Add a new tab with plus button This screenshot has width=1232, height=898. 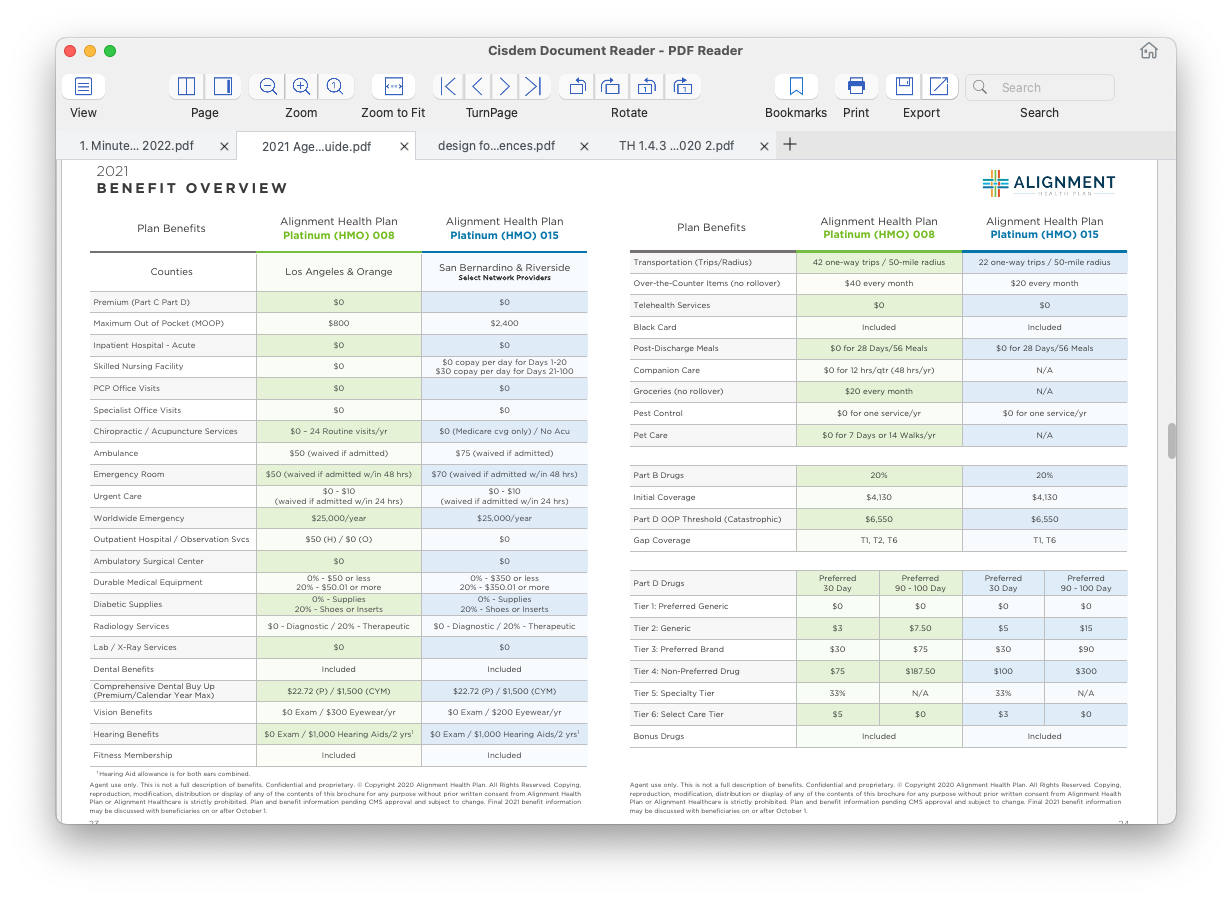(x=790, y=144)
